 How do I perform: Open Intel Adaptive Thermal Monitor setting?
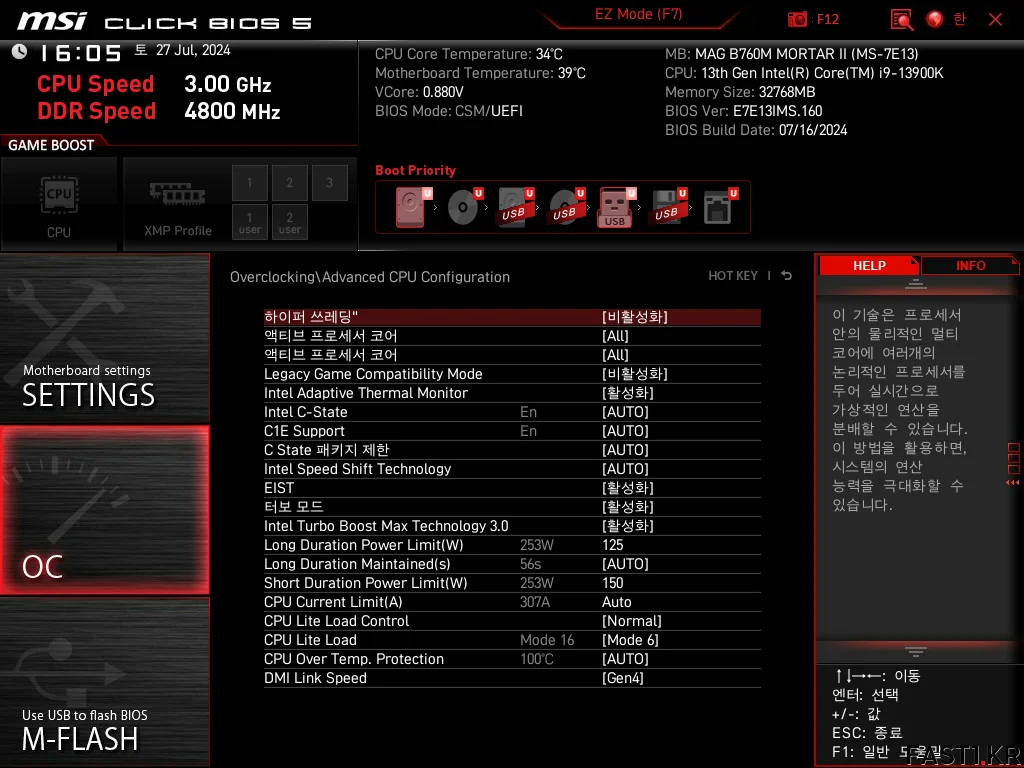click(512, 392)
